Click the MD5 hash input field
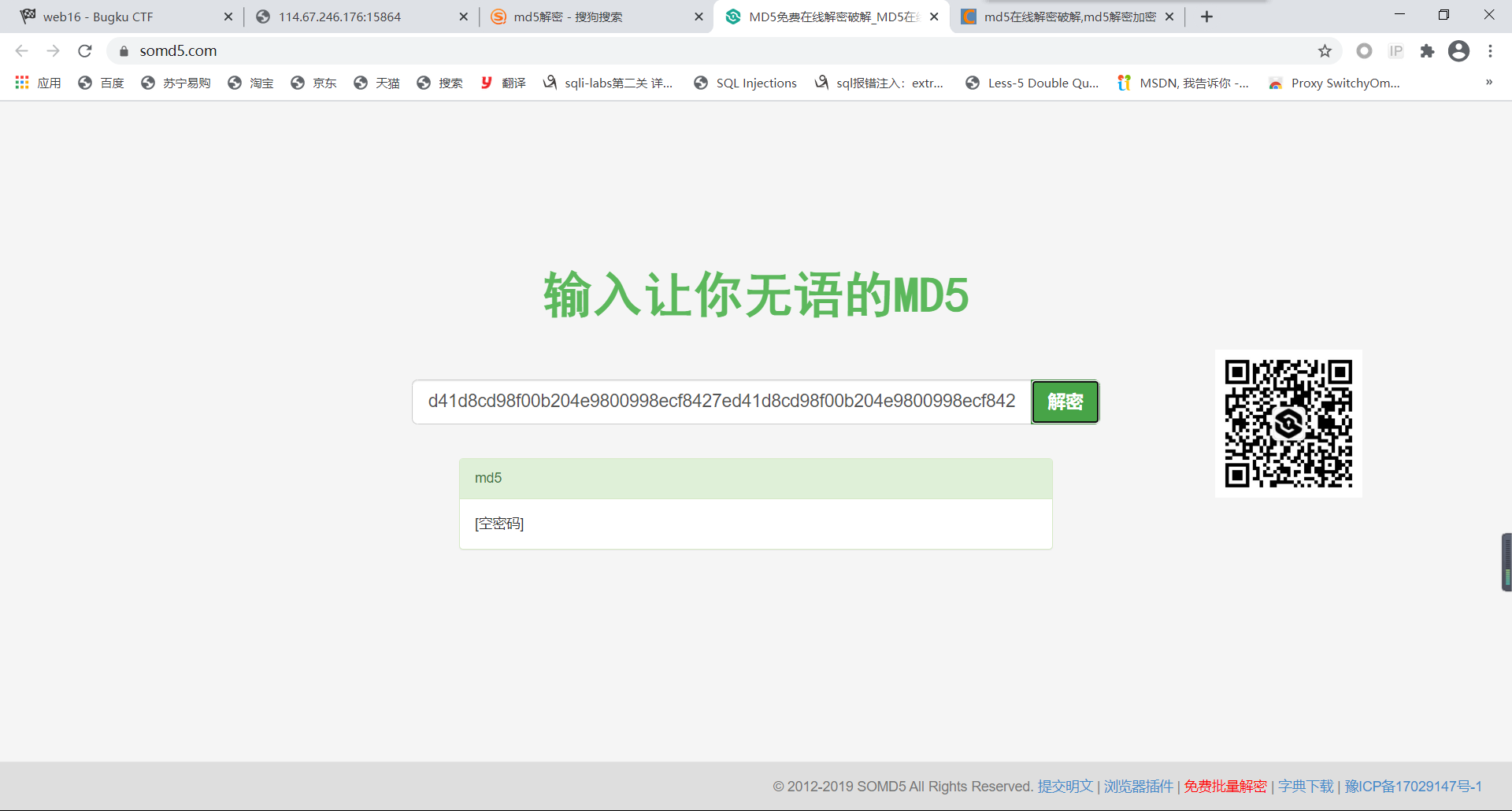The width and height of the screenshot is (1512, 811). [721, 402]
